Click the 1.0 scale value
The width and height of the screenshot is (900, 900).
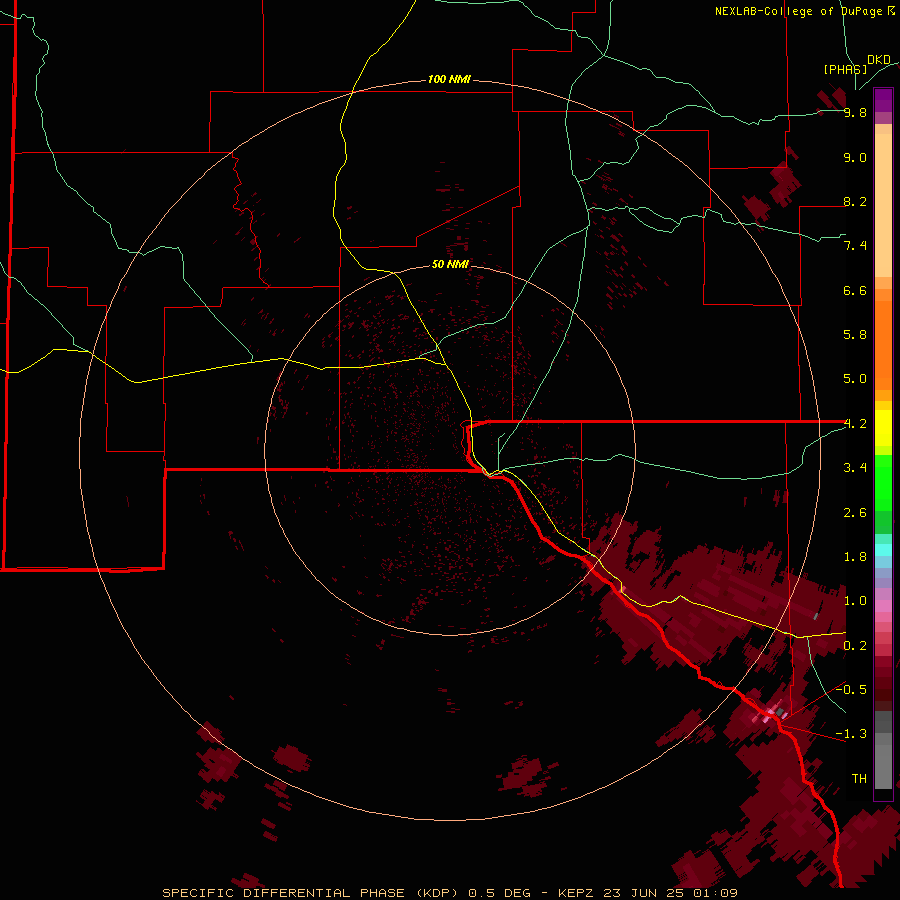click(855, 601)
